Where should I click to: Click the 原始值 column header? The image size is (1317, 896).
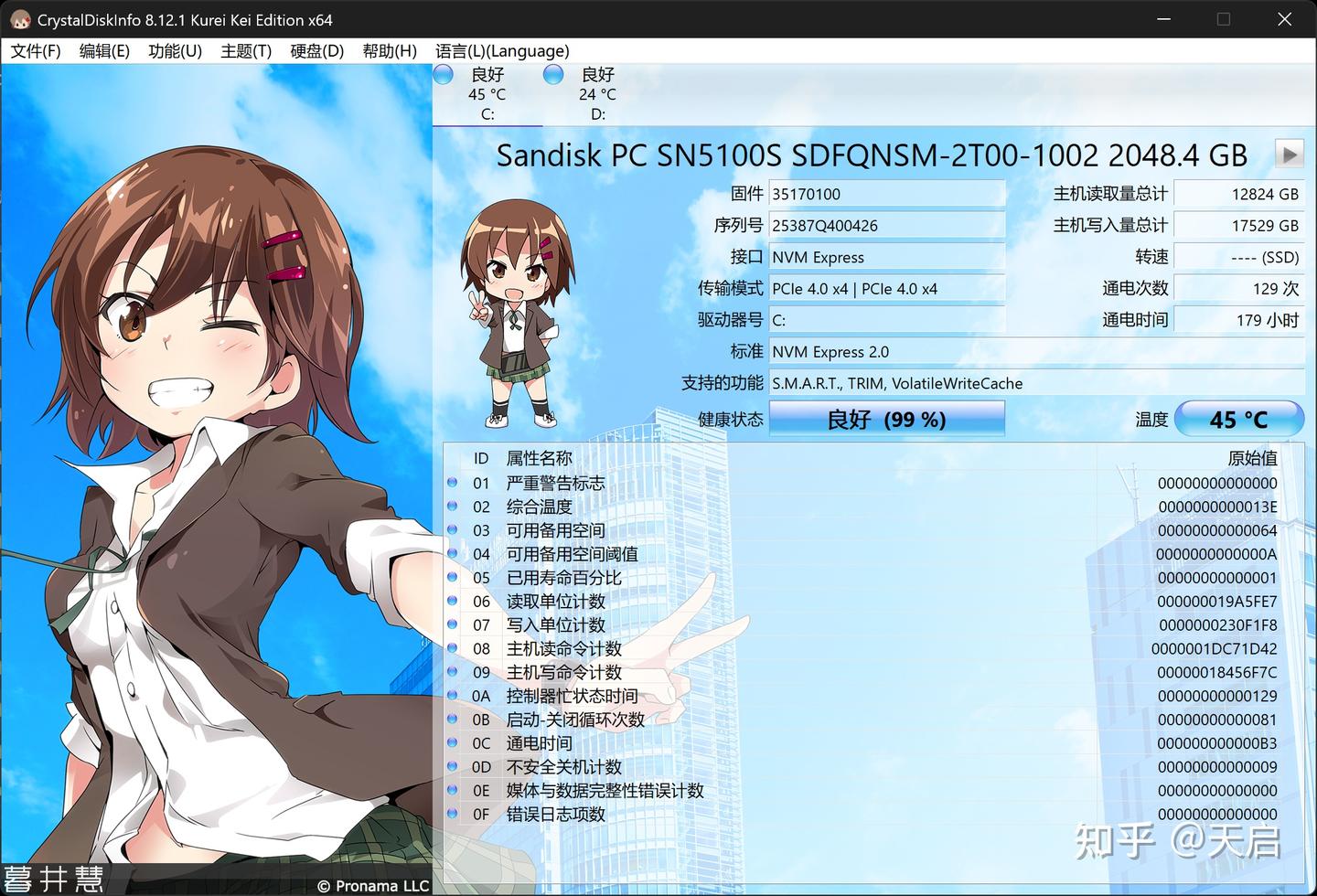pos(1252,458)
